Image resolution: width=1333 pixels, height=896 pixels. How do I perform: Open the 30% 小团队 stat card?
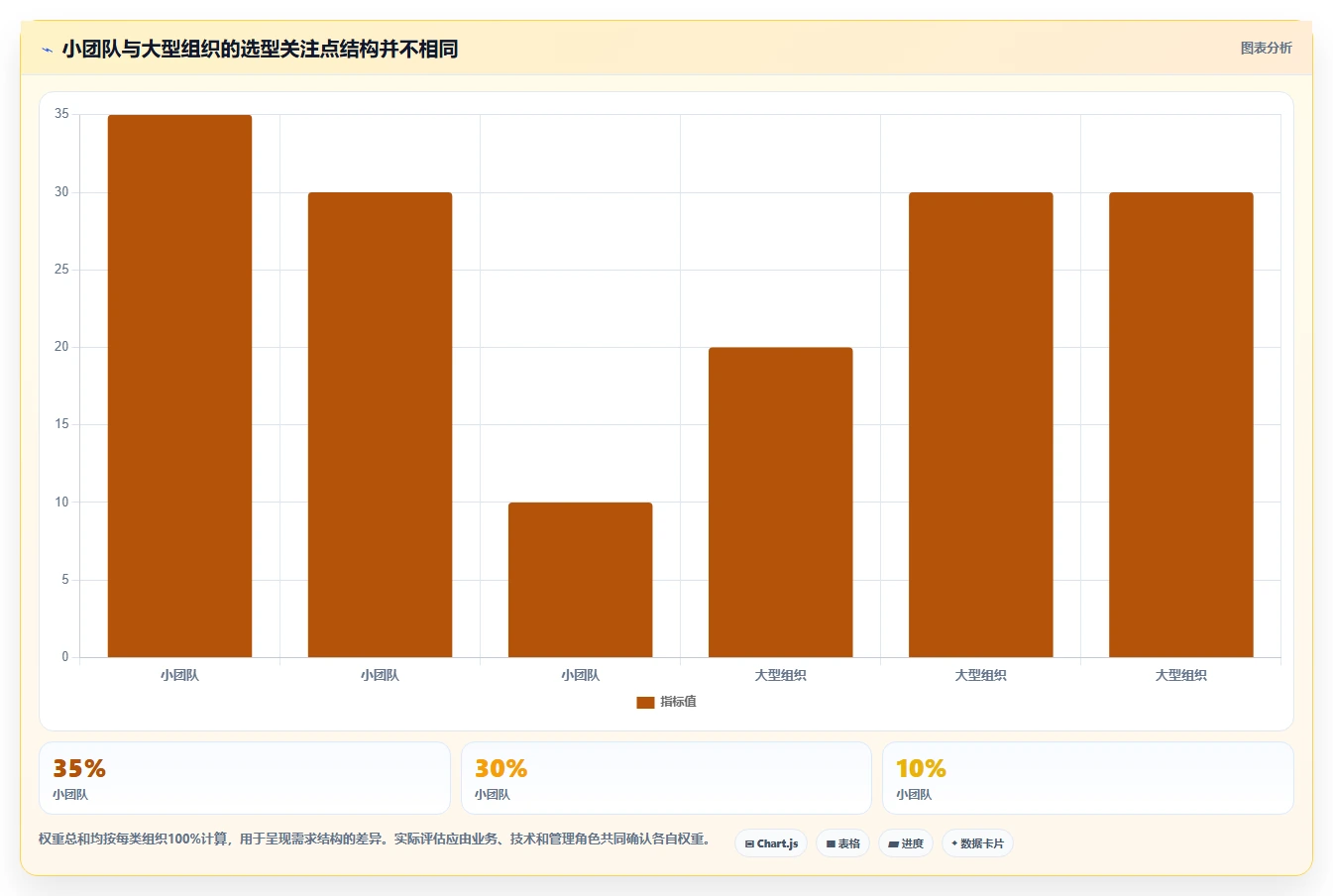[666, 778]
